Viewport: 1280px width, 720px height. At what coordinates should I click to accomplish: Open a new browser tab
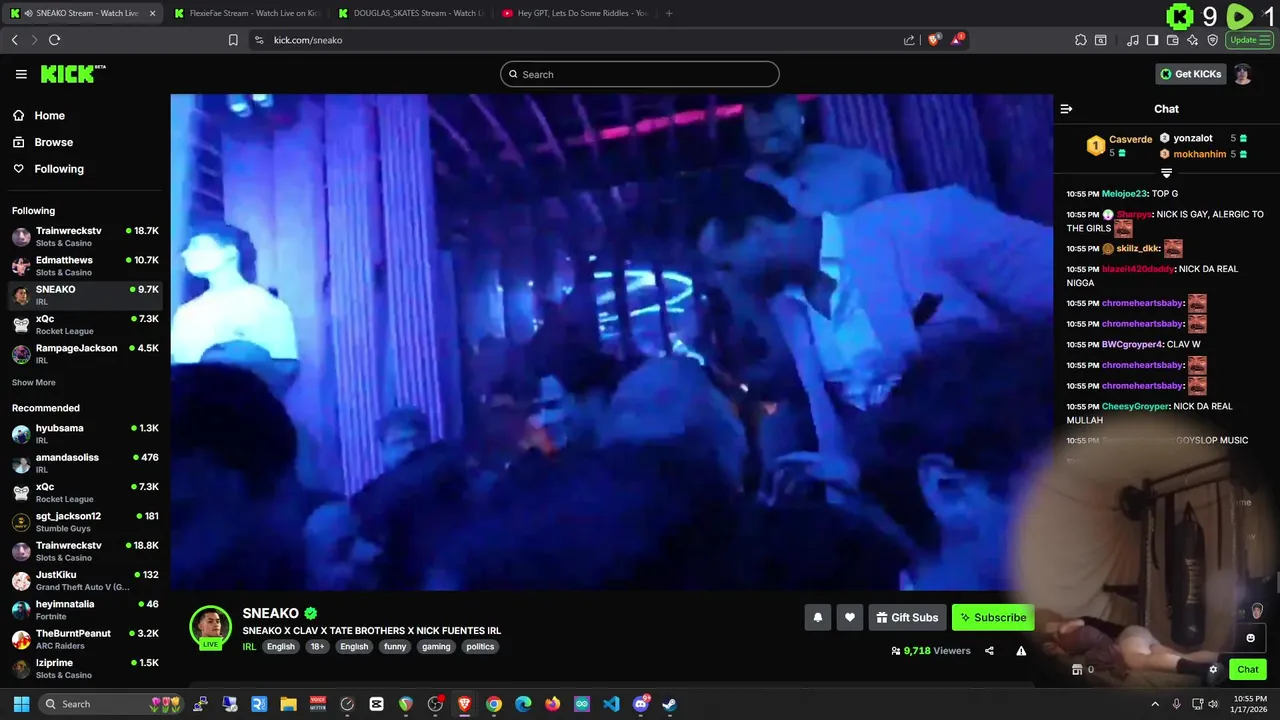669,13
